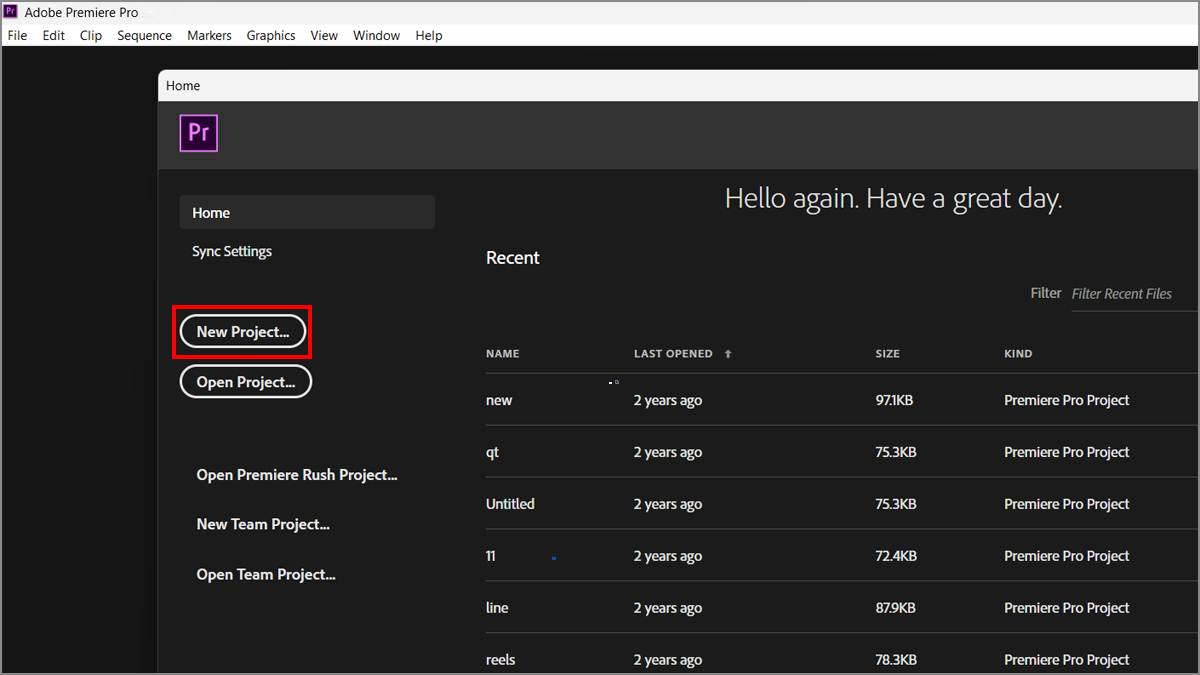Click the Adobe Premiere Pro title bar icon

coord(12,12)
